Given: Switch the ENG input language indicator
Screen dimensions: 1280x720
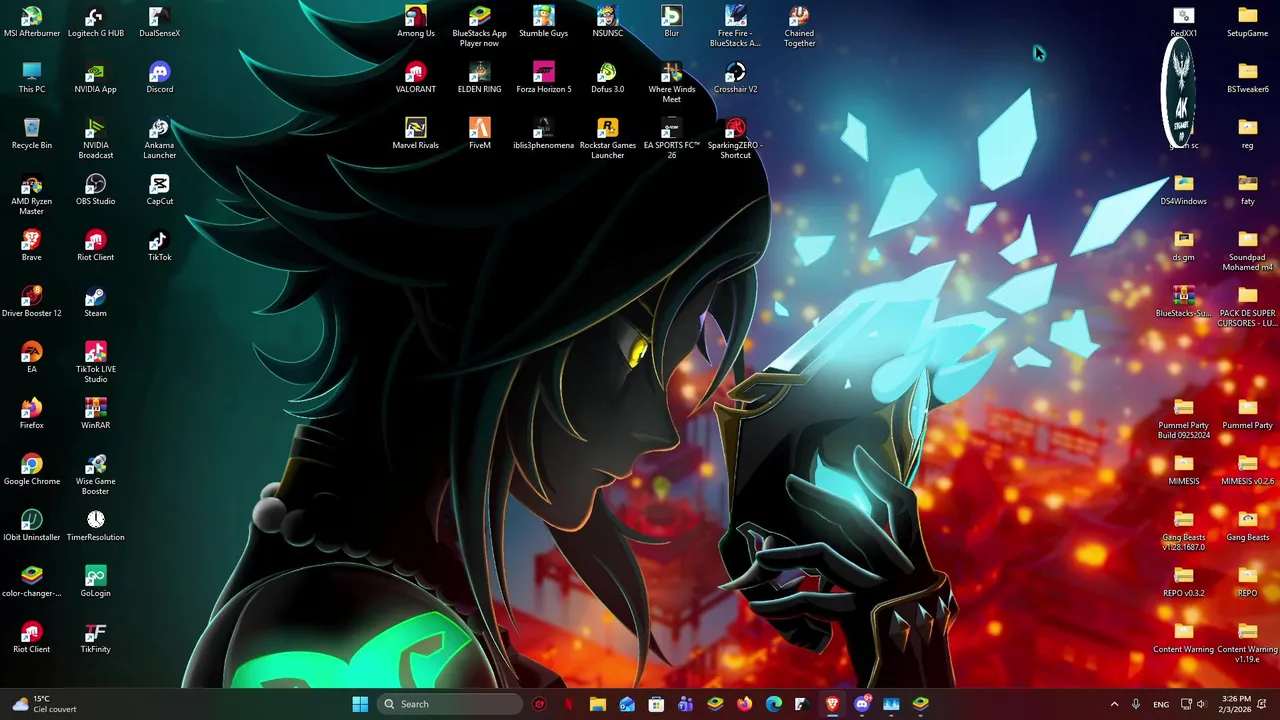Looking at the screenshot, I should click(x=1161, y=704).
